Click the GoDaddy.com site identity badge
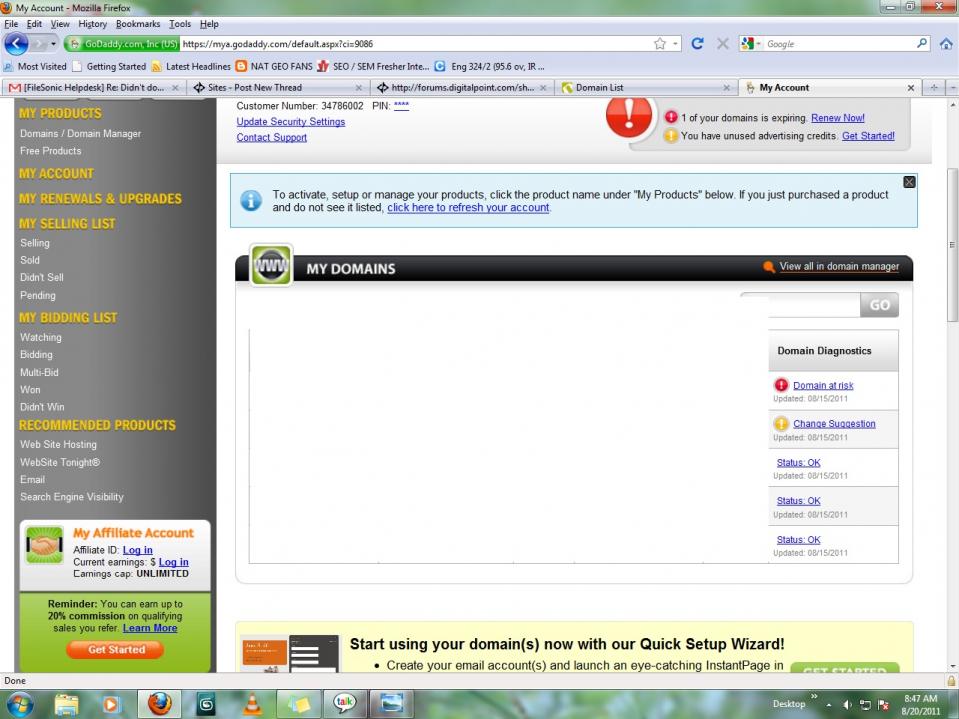The height and width of the screenshot is (719, 959). [122, 44]
